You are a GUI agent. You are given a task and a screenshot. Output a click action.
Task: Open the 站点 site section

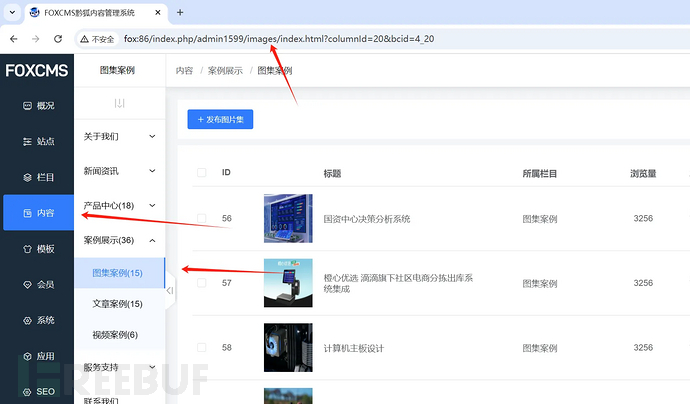click(x=38, y=141)
